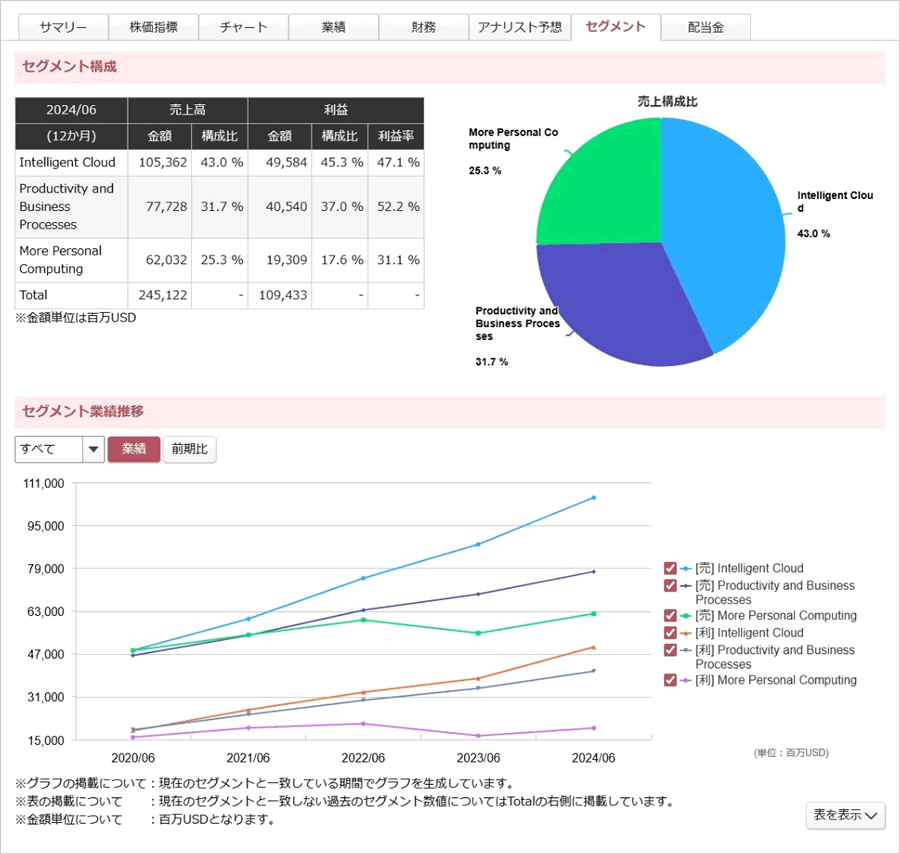Toggle [利] More Personal Computing checkbox
The width and height of the screenshot is (900, 854).
click(x=670, y=680)
